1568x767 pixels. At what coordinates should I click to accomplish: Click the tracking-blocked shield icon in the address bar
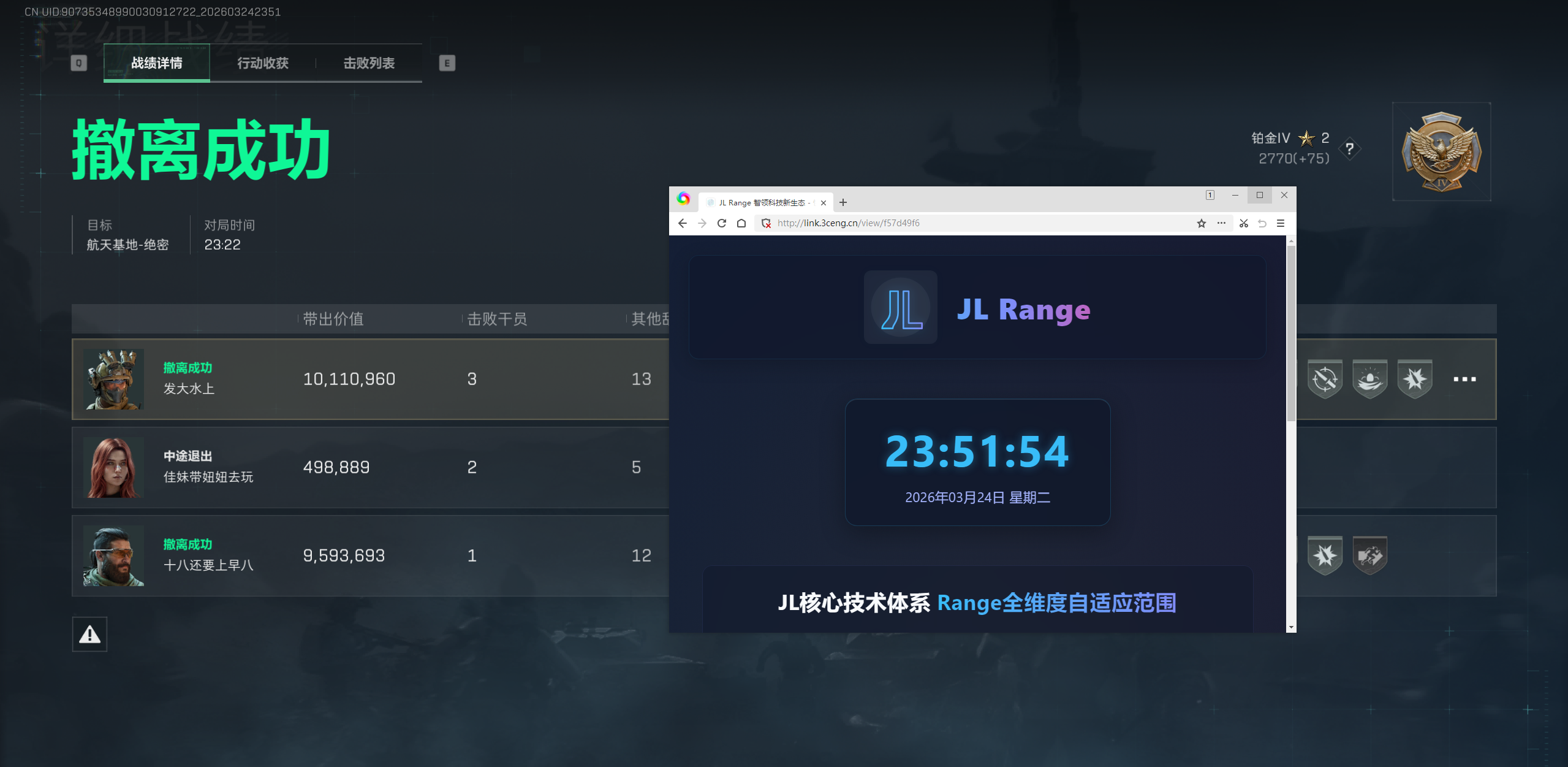[x=765, y=223]
